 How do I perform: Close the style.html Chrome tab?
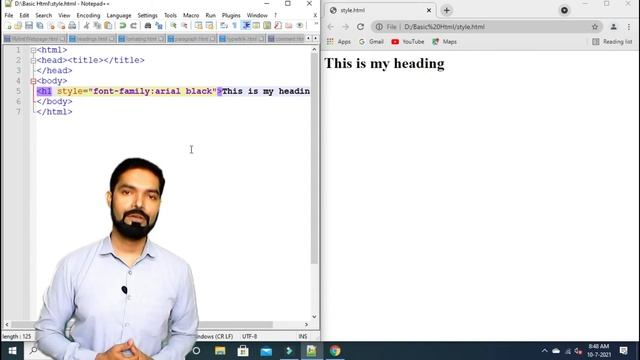pyautogui.click(x=429, y=10)
